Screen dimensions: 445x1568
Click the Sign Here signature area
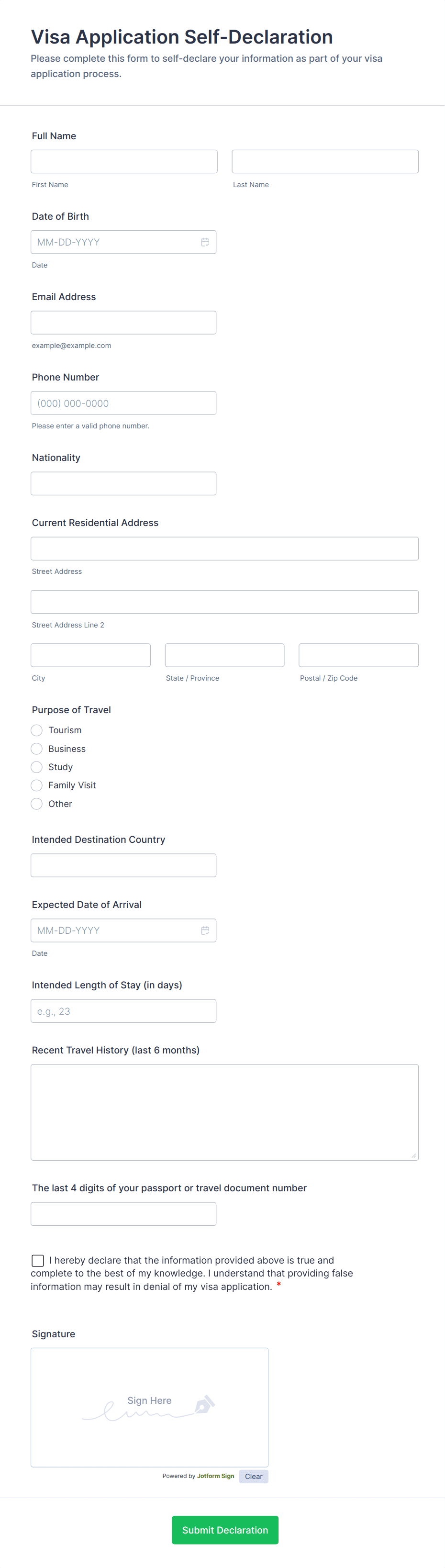tap(149, 1407)
